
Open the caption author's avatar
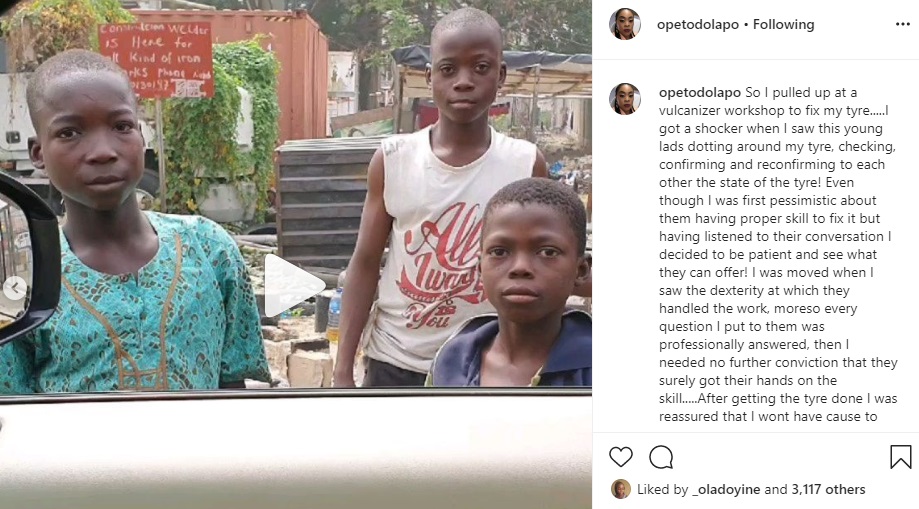pyautogui.click(x=625, y=99)
